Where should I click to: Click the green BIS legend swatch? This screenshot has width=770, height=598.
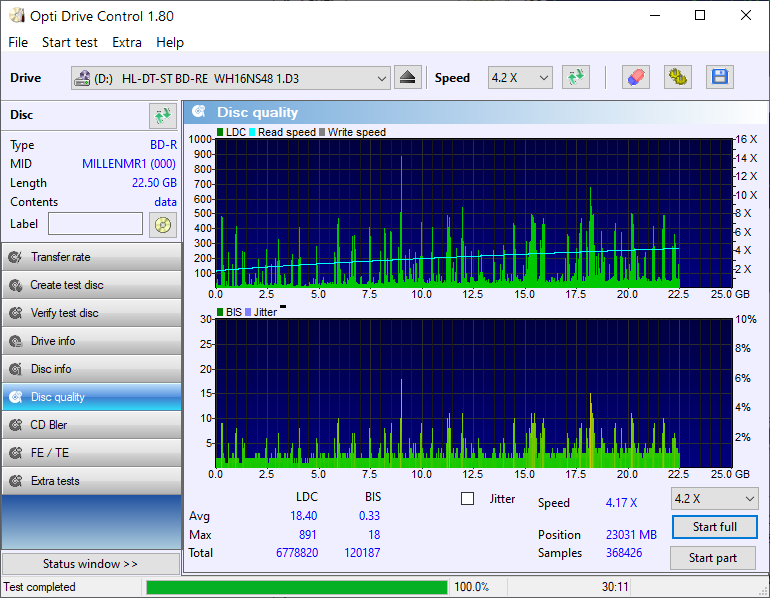pos(220,312)
